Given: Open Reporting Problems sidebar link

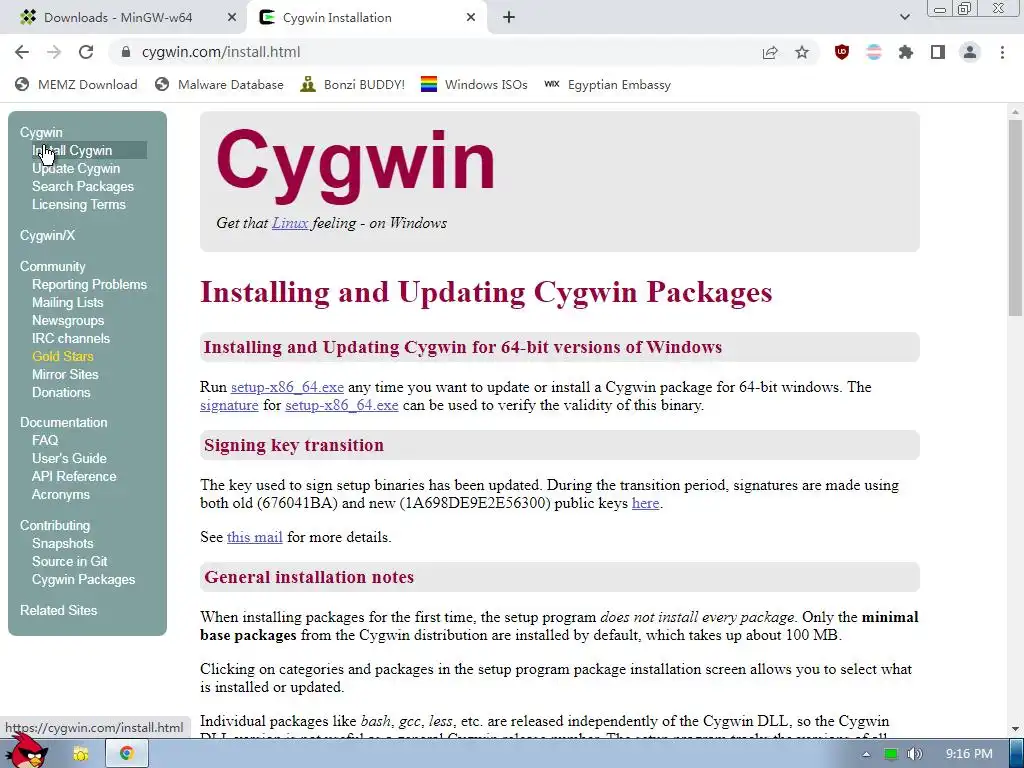Looking at the screenshot, I should (x=89, y=285).
